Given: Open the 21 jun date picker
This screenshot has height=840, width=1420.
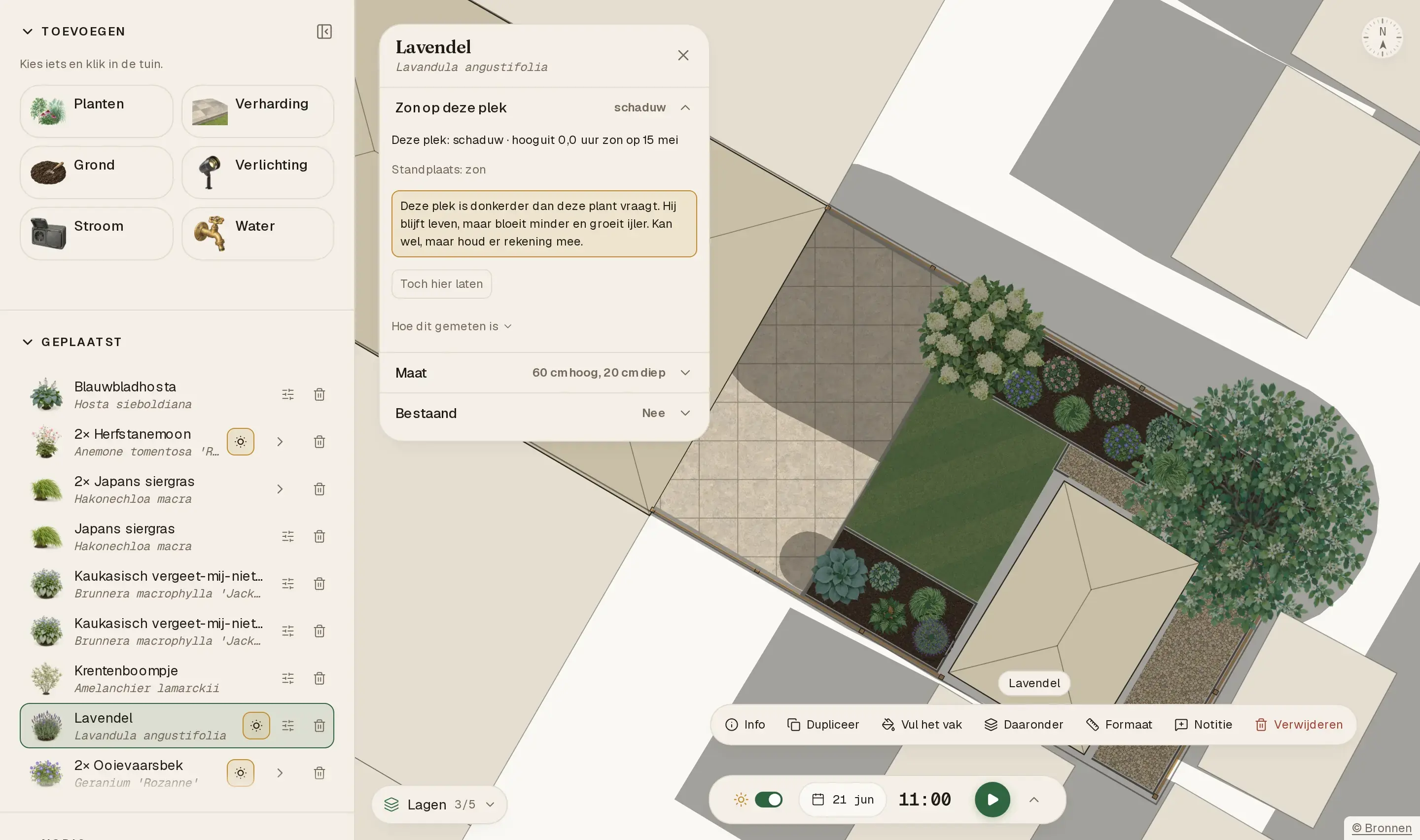Looking at the screenshot, I should pos(842,799).
